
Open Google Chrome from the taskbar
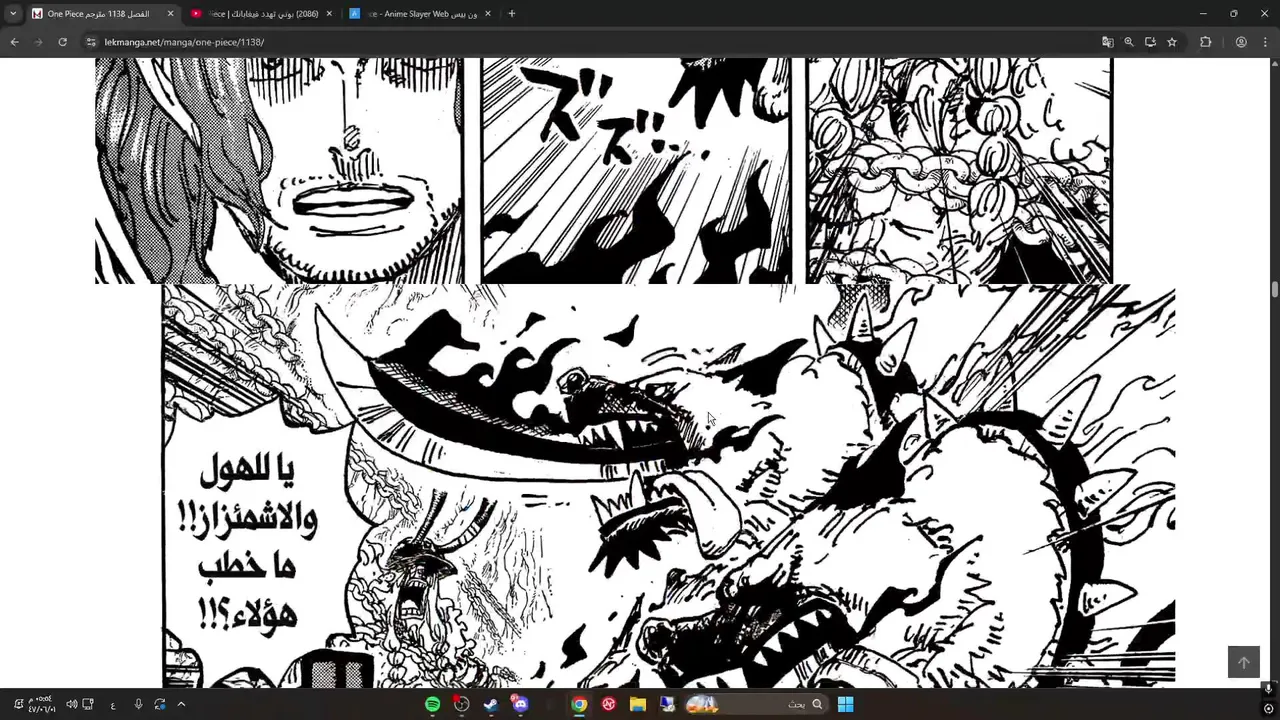click(579, 704)
